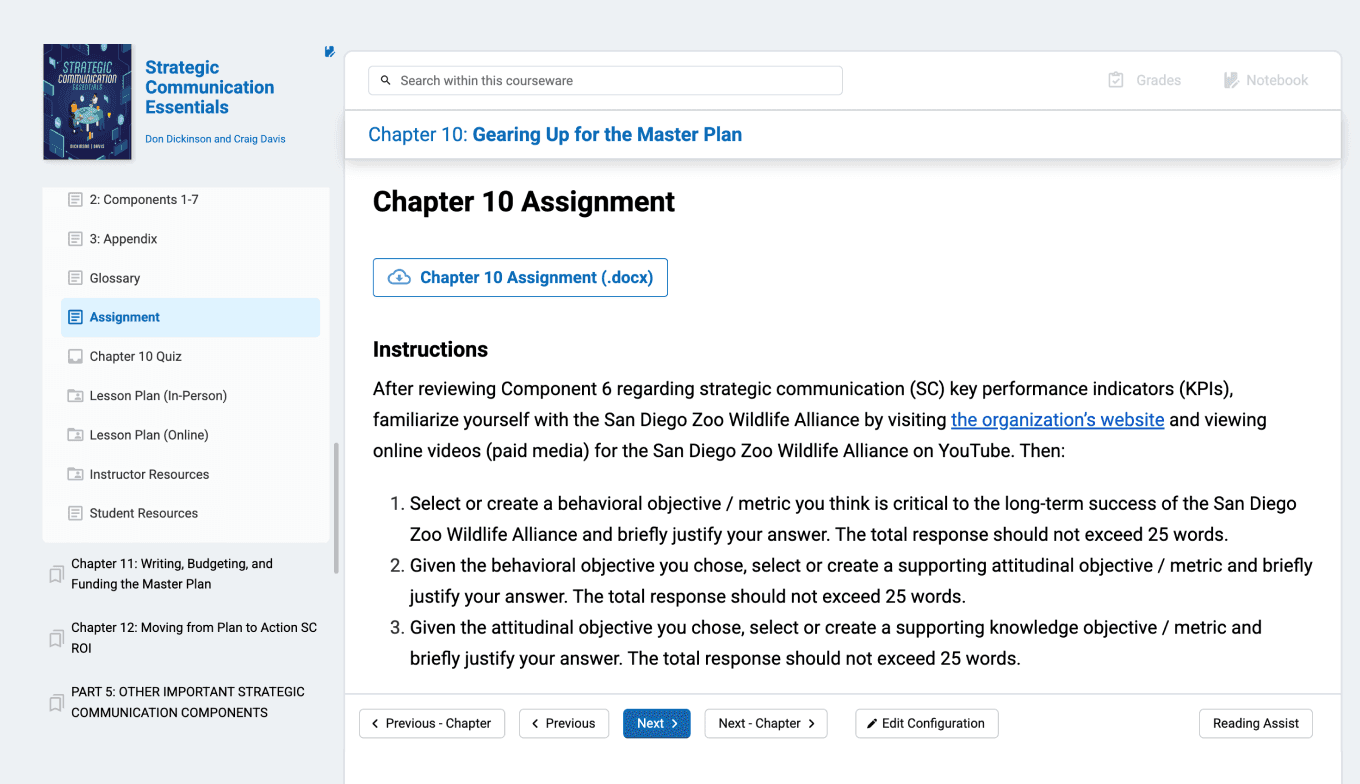
Task: Click the cloud download icon
Action: pyautogui.click(x=399, y=278)
